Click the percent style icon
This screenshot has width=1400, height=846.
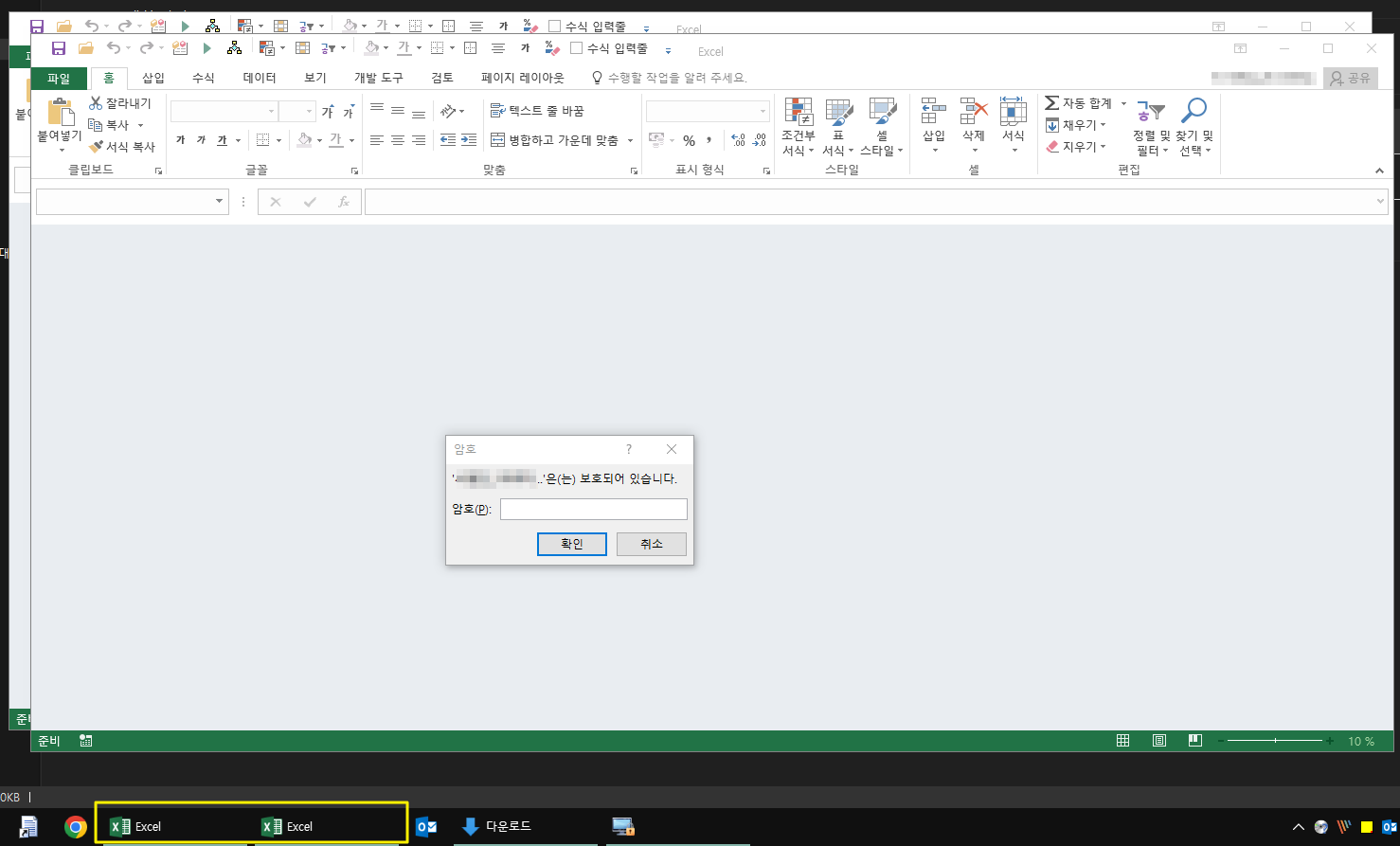click(690, 140)
